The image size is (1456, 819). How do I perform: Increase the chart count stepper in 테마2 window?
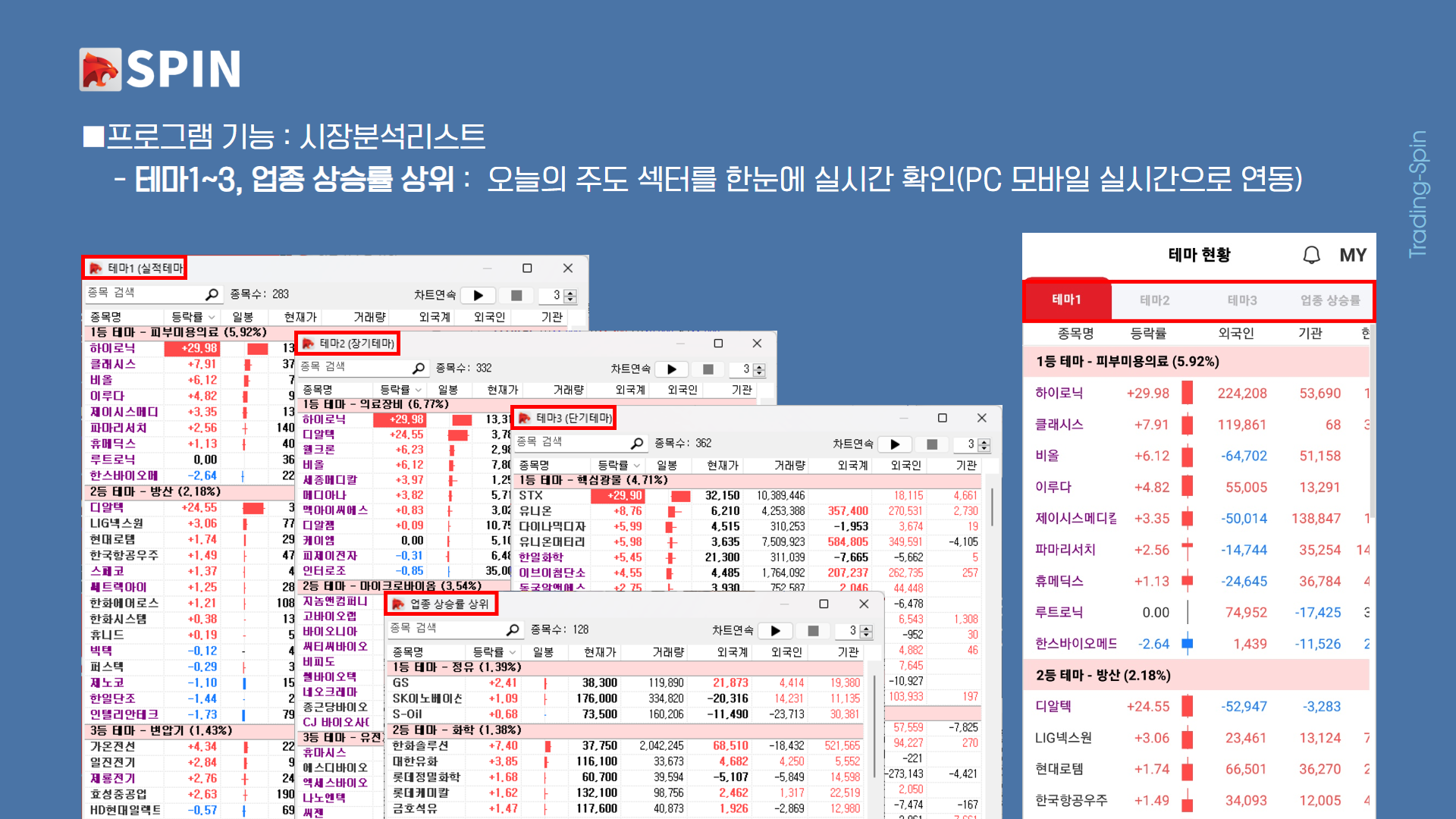pyautogui.click(x=760, y=366)
